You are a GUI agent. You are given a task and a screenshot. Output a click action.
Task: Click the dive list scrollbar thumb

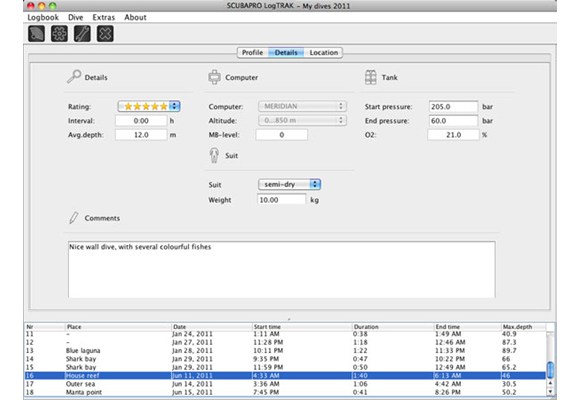click(550, 370)
